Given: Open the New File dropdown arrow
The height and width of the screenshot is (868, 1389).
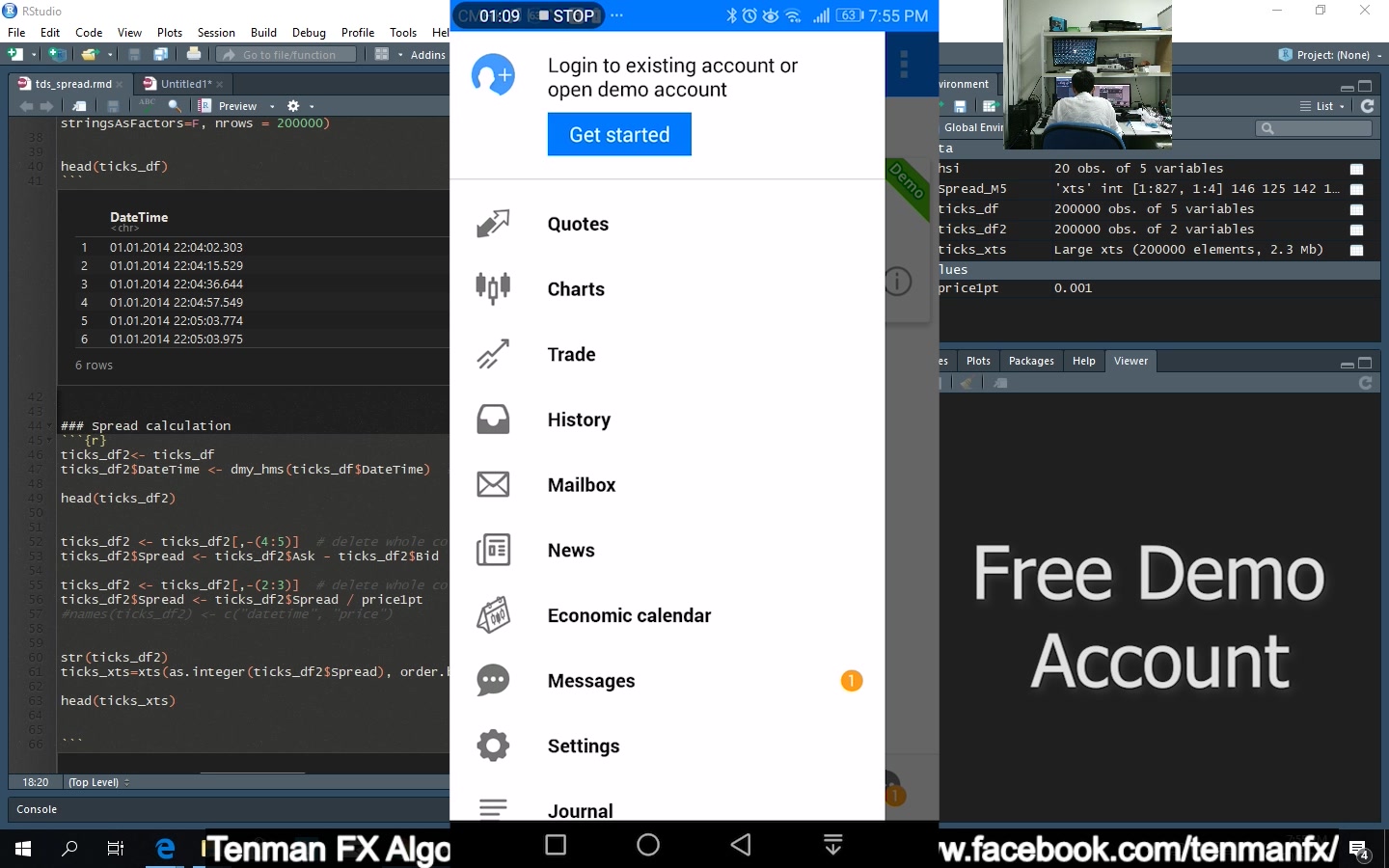Looking at the screenshot, I should click(34, 55).
